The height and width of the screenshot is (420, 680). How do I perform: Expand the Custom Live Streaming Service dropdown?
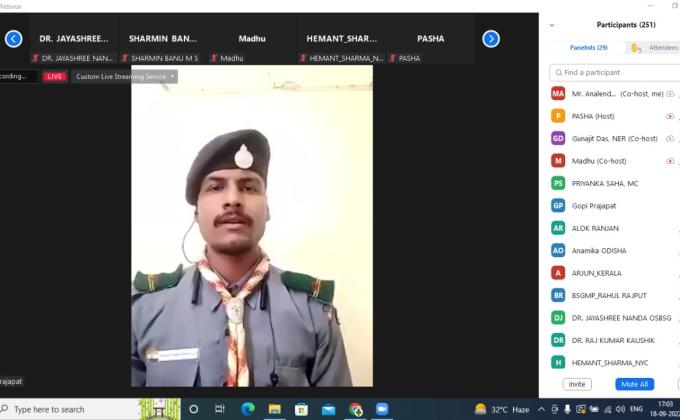coord(173,76)
